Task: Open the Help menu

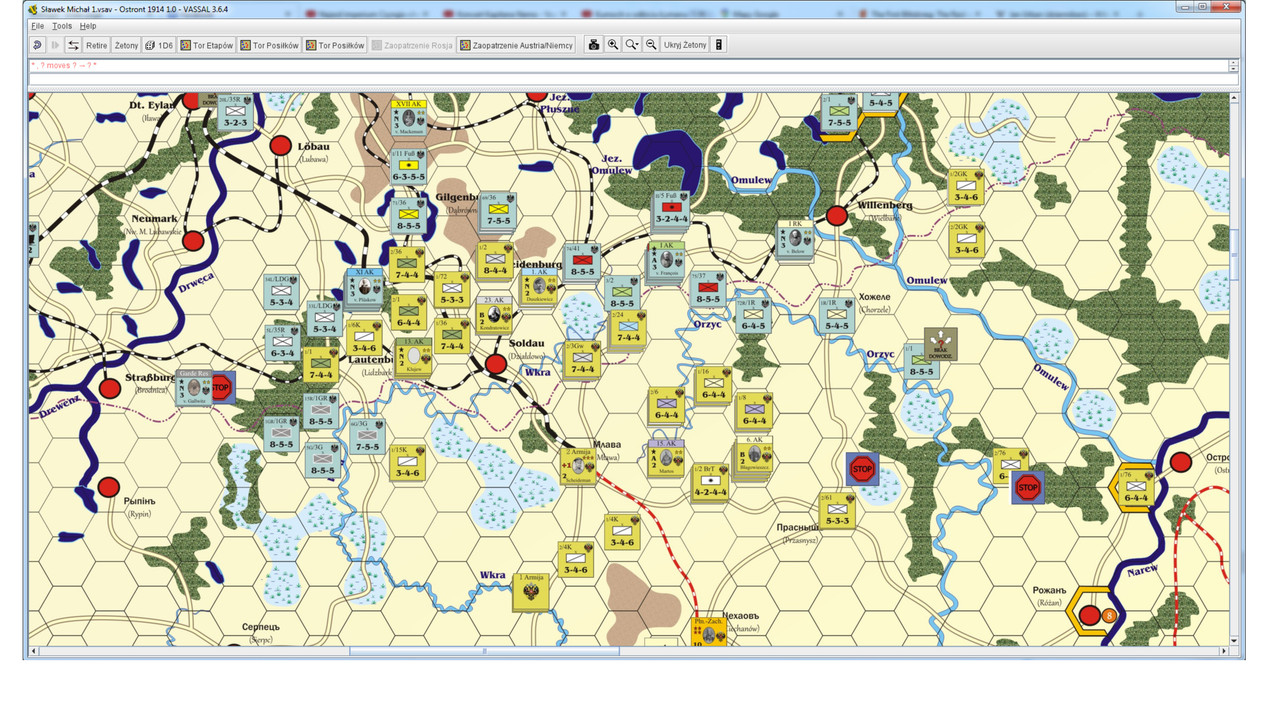Action: [88, 26]
